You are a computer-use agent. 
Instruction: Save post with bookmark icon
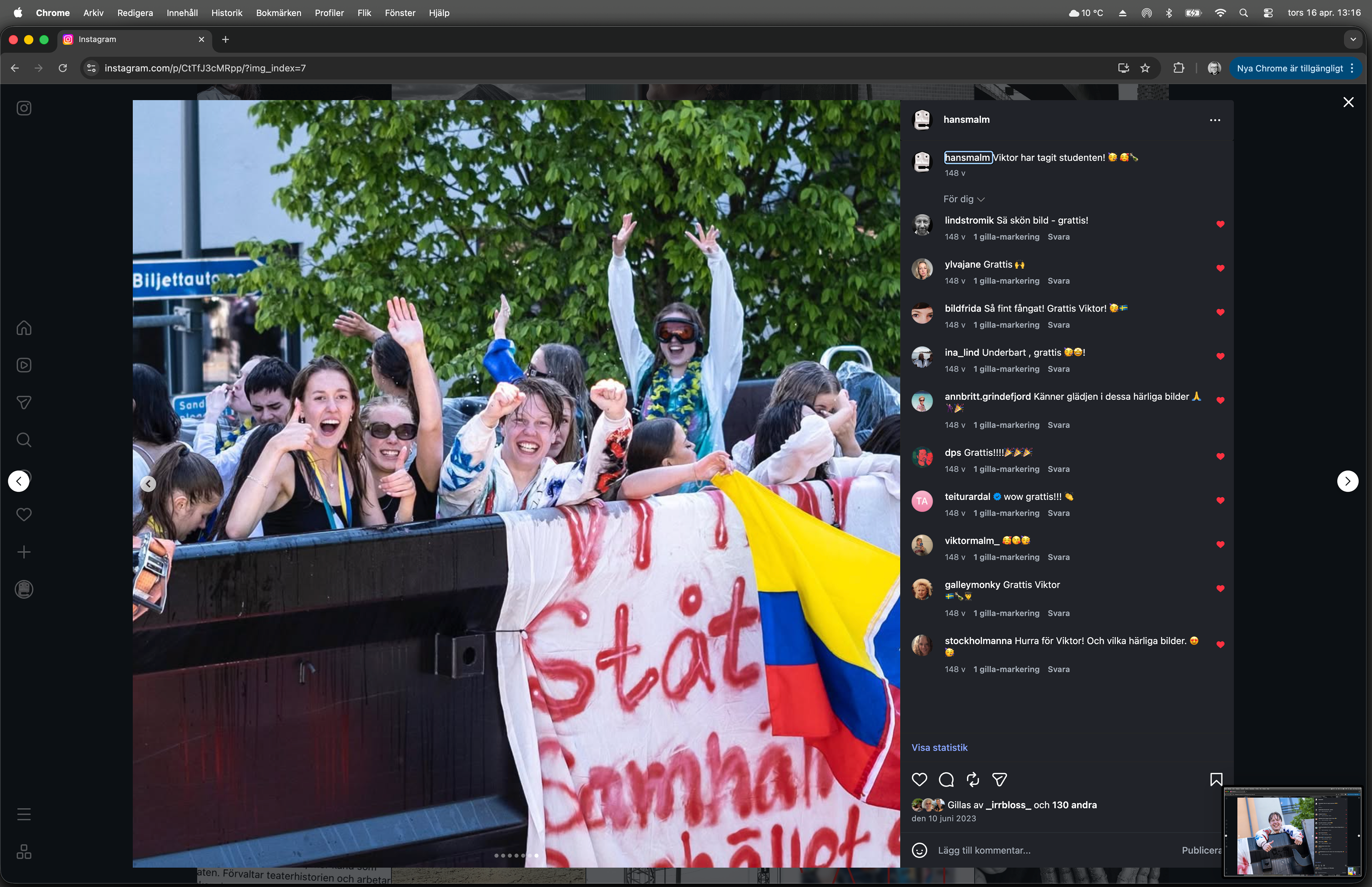click(x=1216, y=779)
